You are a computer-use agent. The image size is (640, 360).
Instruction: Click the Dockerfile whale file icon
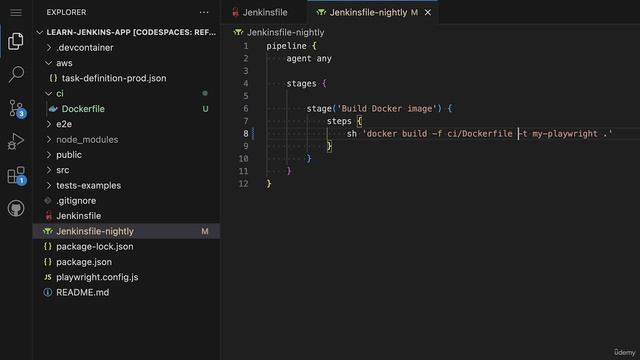[x=53, y=109]
